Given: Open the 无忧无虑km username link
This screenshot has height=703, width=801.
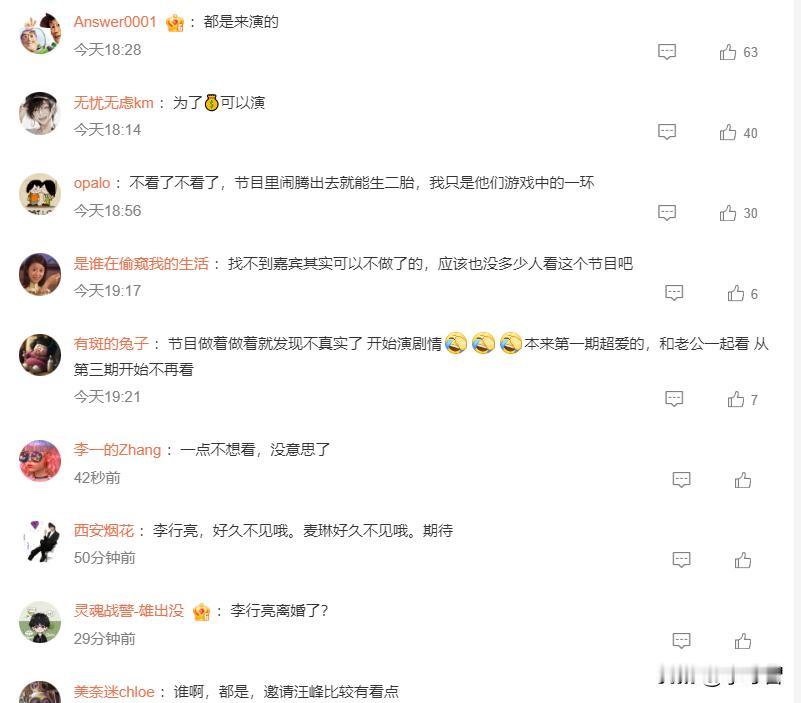Looking at the screenshot, I should (113, 103).
